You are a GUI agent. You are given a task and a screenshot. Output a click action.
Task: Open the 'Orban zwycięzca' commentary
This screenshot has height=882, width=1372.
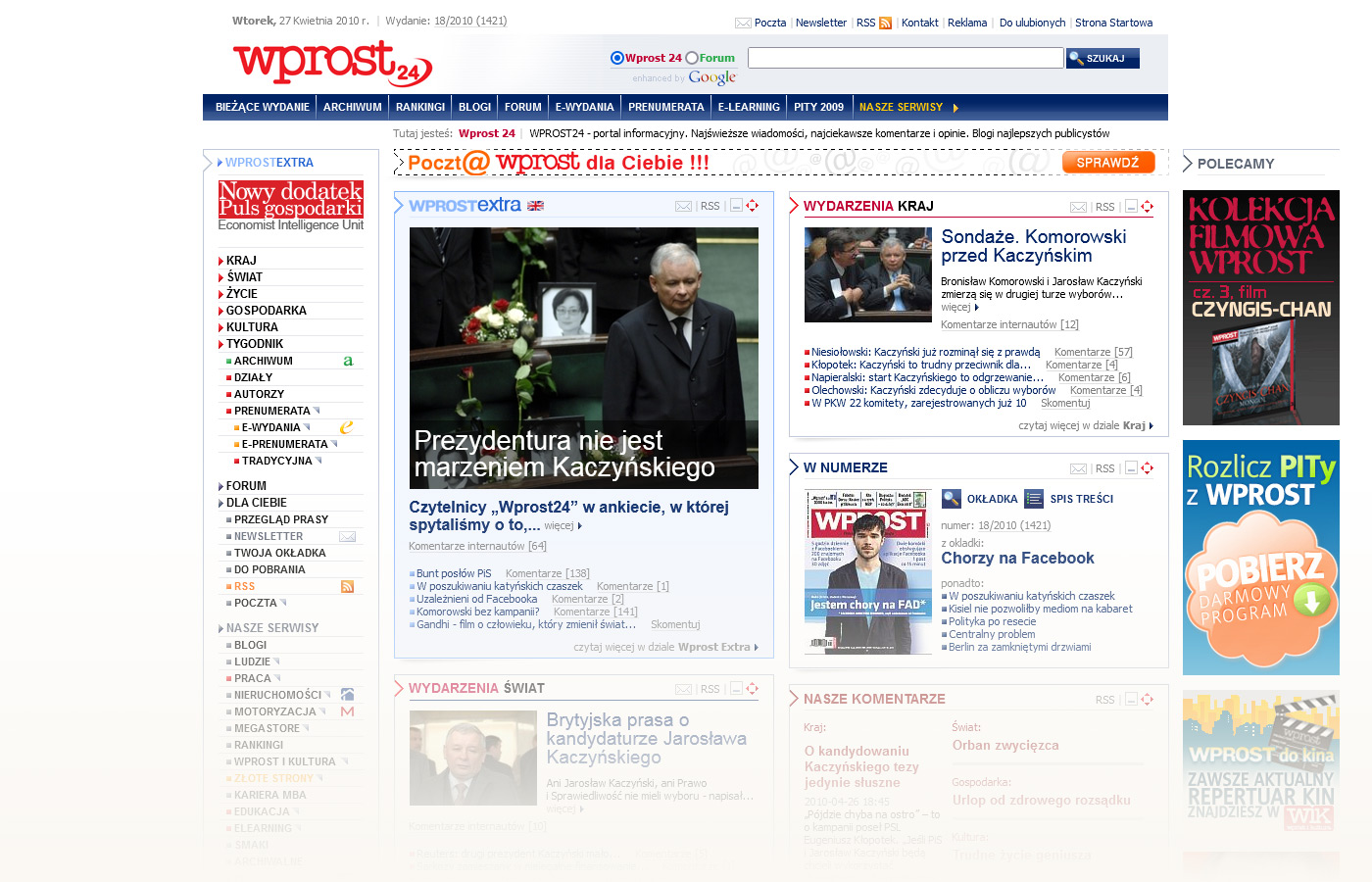coord(1005,745)
